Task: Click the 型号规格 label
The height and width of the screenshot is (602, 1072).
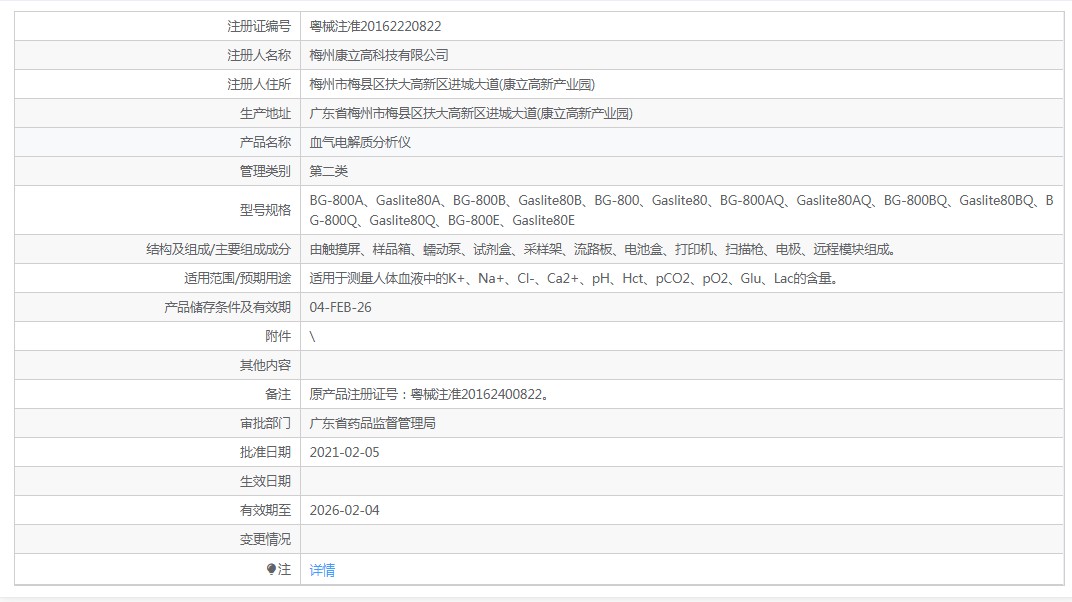Action: [265, 210]
